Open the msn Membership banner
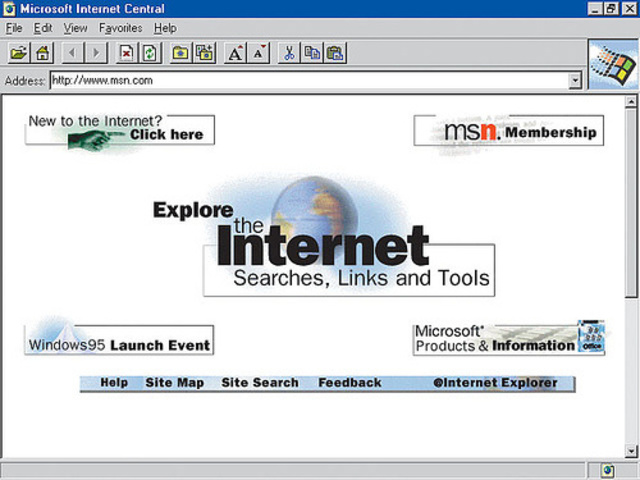Image resolution: width=640 pixels, height=480 pixels. [x=509, y=131]
